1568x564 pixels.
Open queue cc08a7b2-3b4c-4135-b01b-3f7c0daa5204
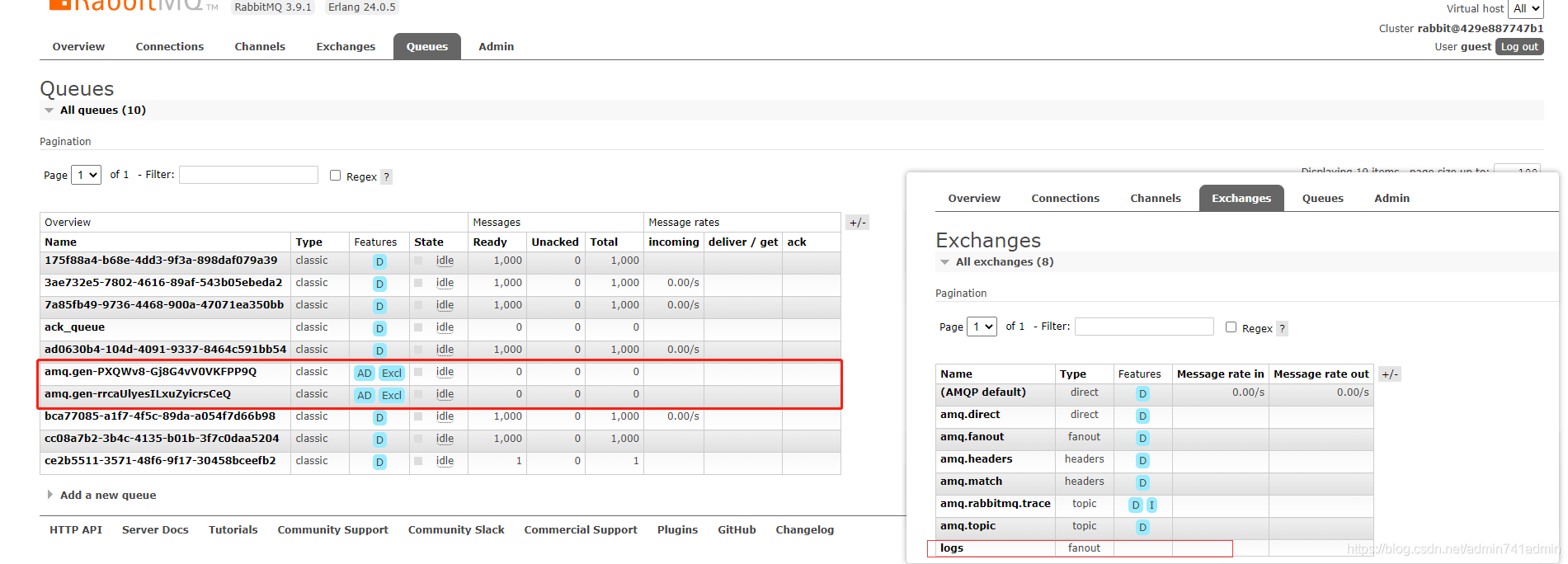pyautogui.click(x=162, y=439)
